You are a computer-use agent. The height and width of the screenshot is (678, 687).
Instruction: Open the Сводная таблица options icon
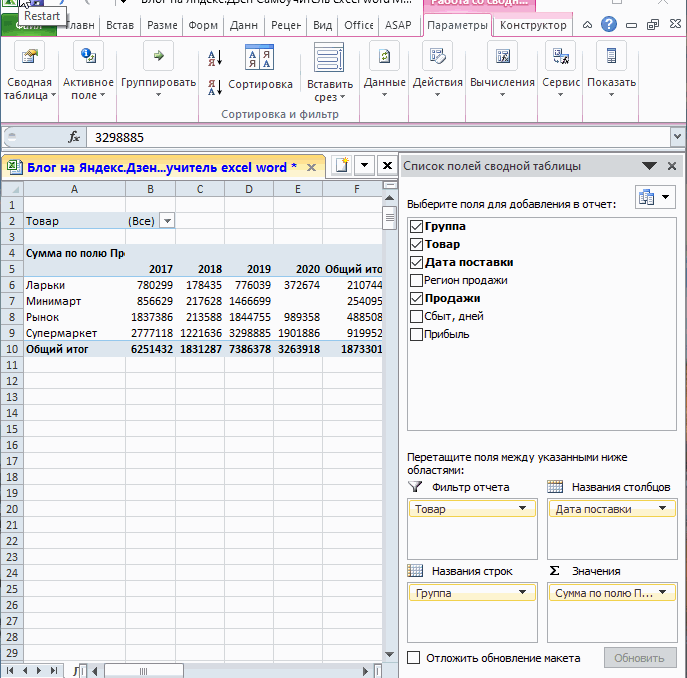coord(29,56)
